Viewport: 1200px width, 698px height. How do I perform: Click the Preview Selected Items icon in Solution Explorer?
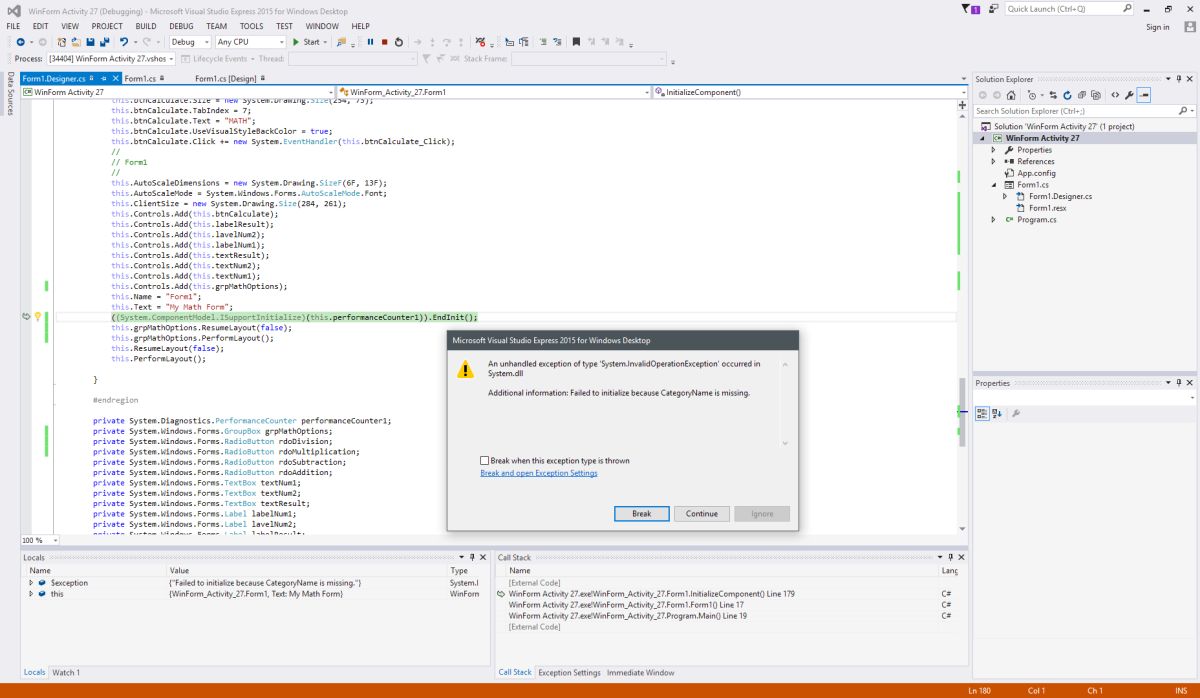pos(1144,95)
